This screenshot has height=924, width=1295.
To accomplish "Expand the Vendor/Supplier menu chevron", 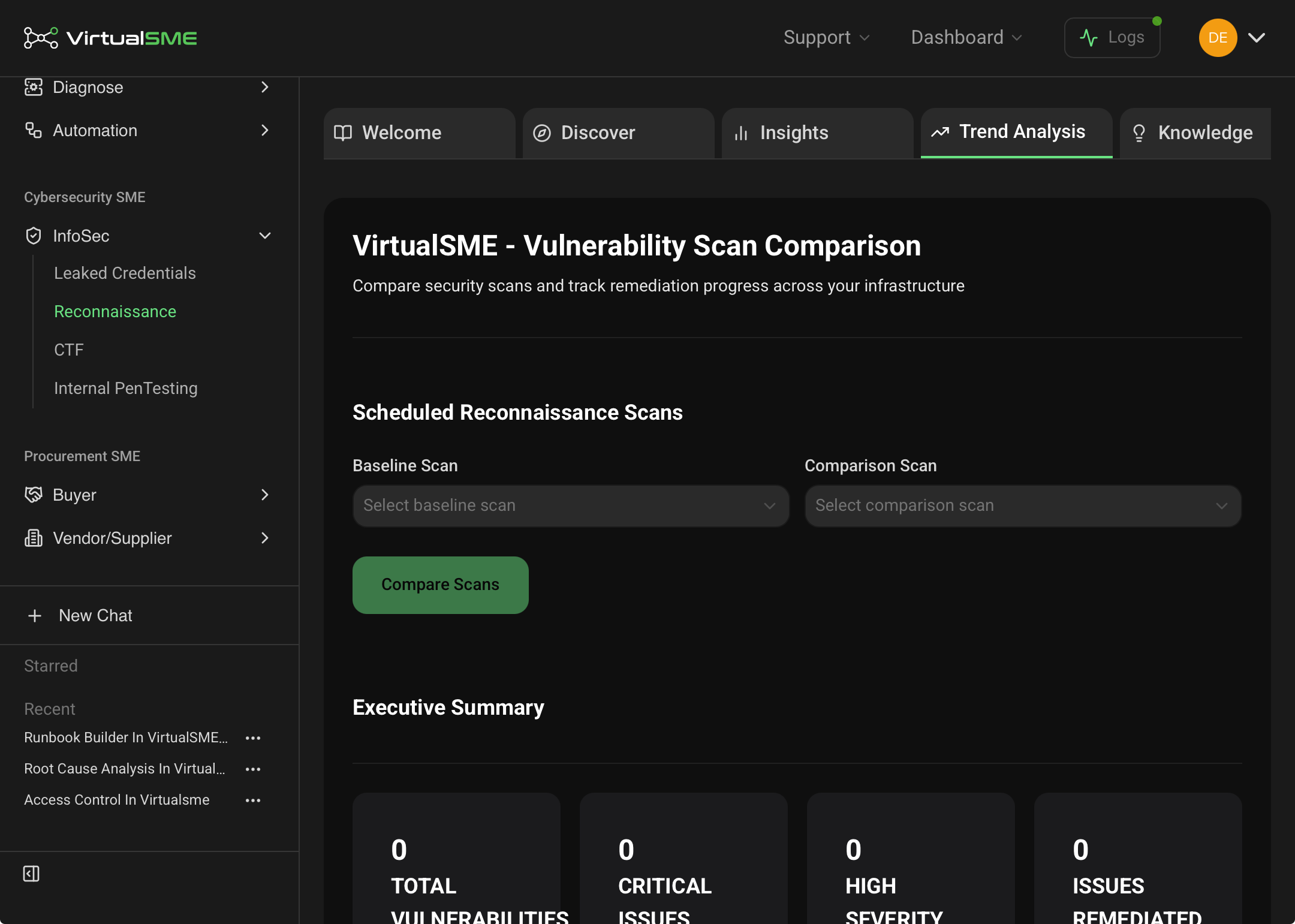I will click(265, 538).
